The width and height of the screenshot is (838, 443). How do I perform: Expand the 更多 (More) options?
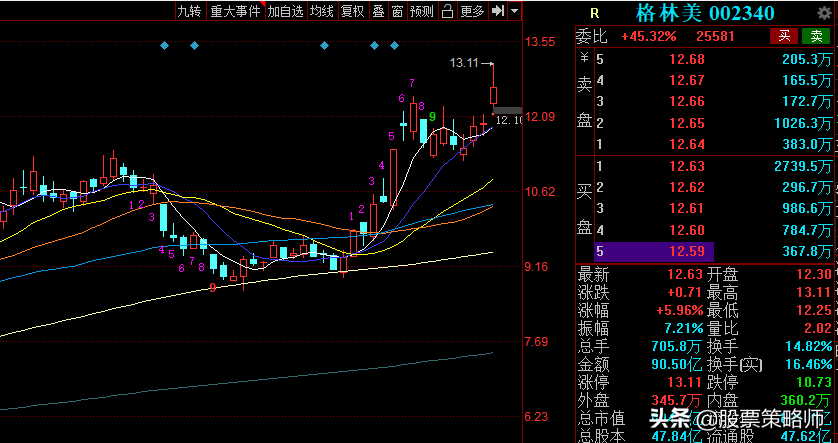(472, 11)
